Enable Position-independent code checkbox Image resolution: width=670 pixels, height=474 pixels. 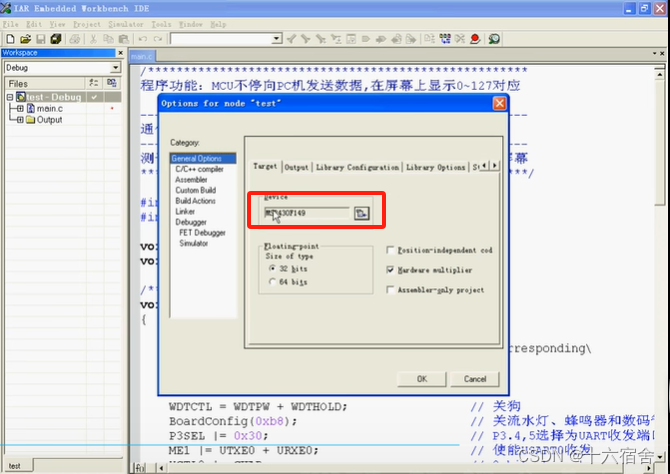click(390, 250)
